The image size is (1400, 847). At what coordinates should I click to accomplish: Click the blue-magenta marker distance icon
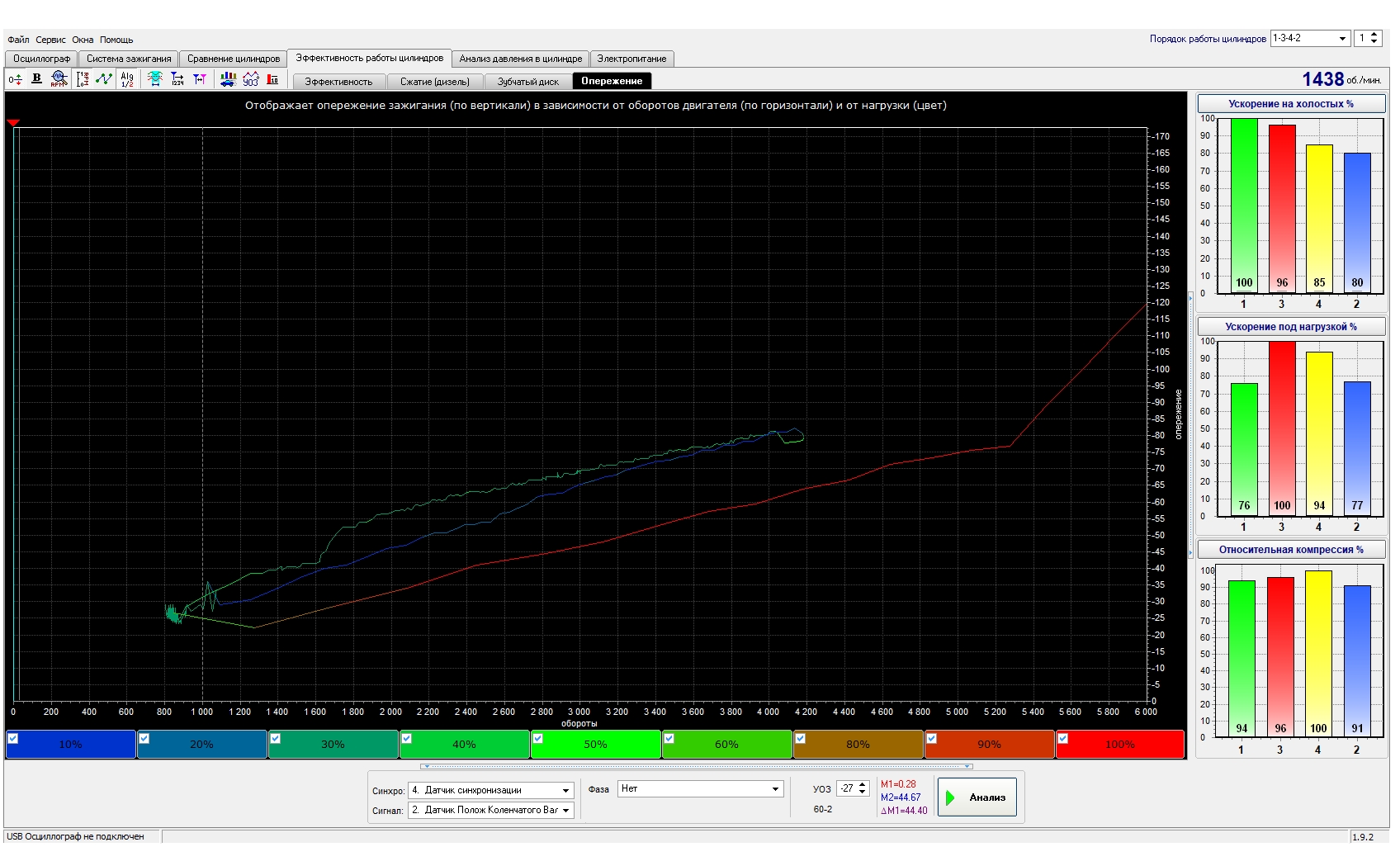200,79
